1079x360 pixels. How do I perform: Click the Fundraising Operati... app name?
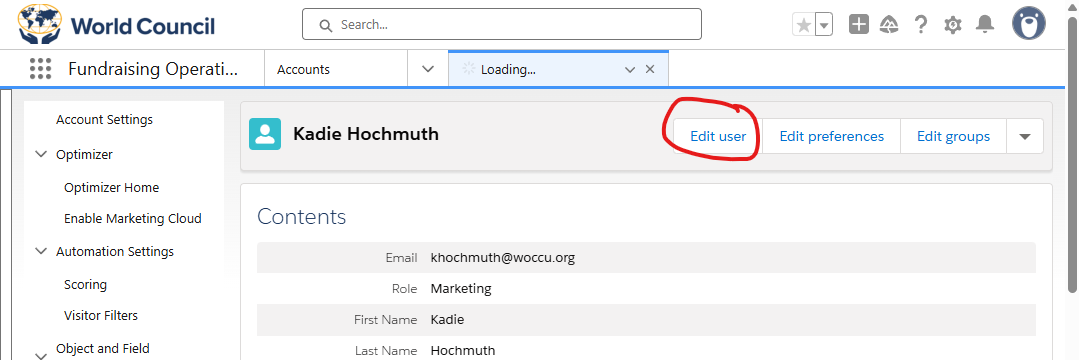point(153,69)
